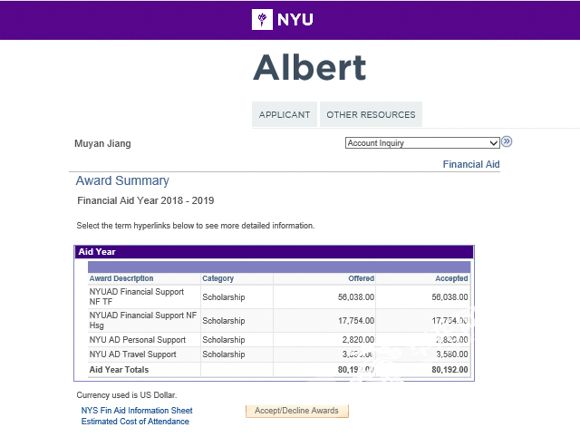The width and height of the screenshot is (580, 437).
Task: Click the double-arrow go icon beside Account Inquiry
Action: pos(507,142)
